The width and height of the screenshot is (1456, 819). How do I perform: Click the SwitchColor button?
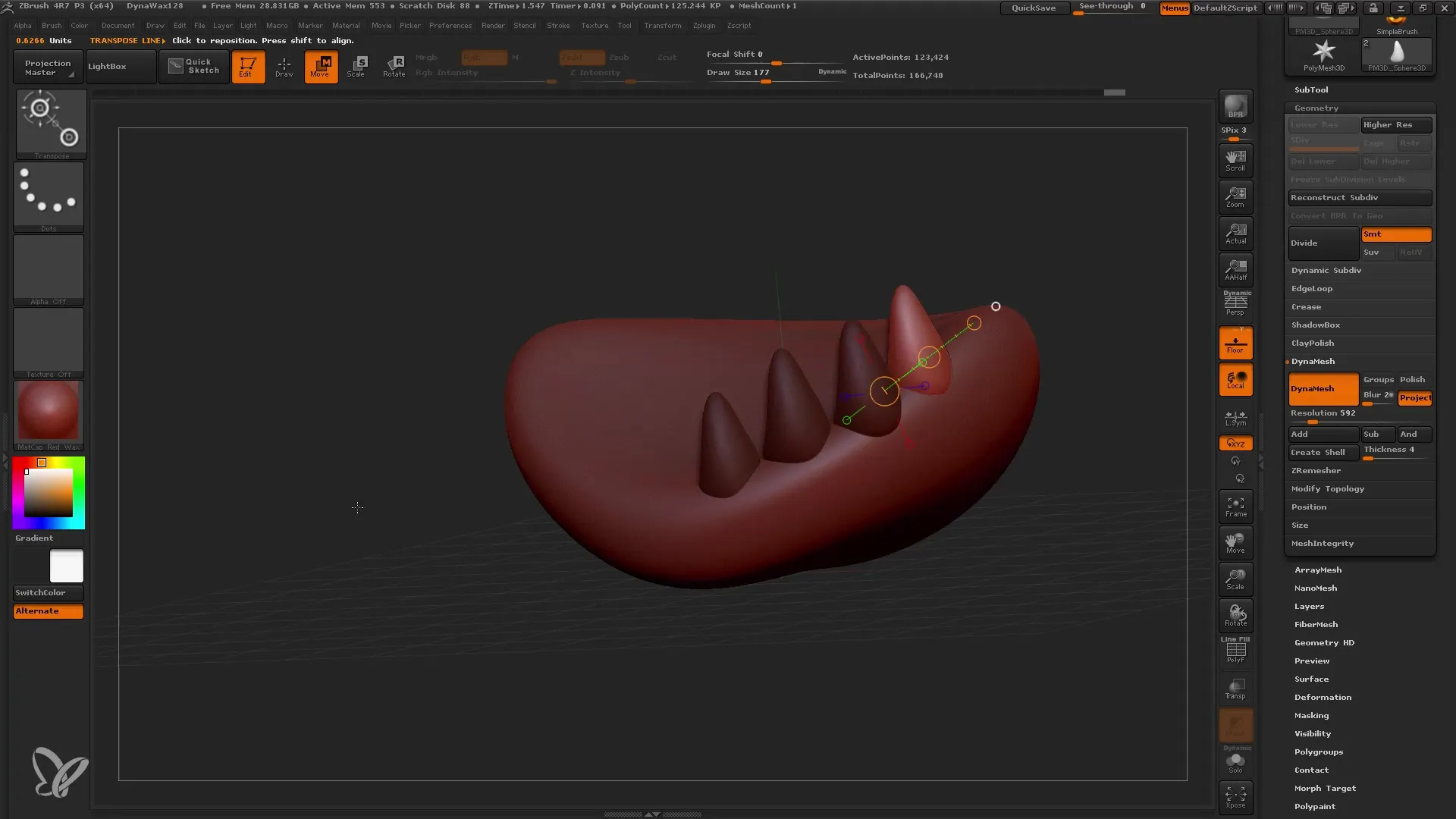click(x=49, y=592)
